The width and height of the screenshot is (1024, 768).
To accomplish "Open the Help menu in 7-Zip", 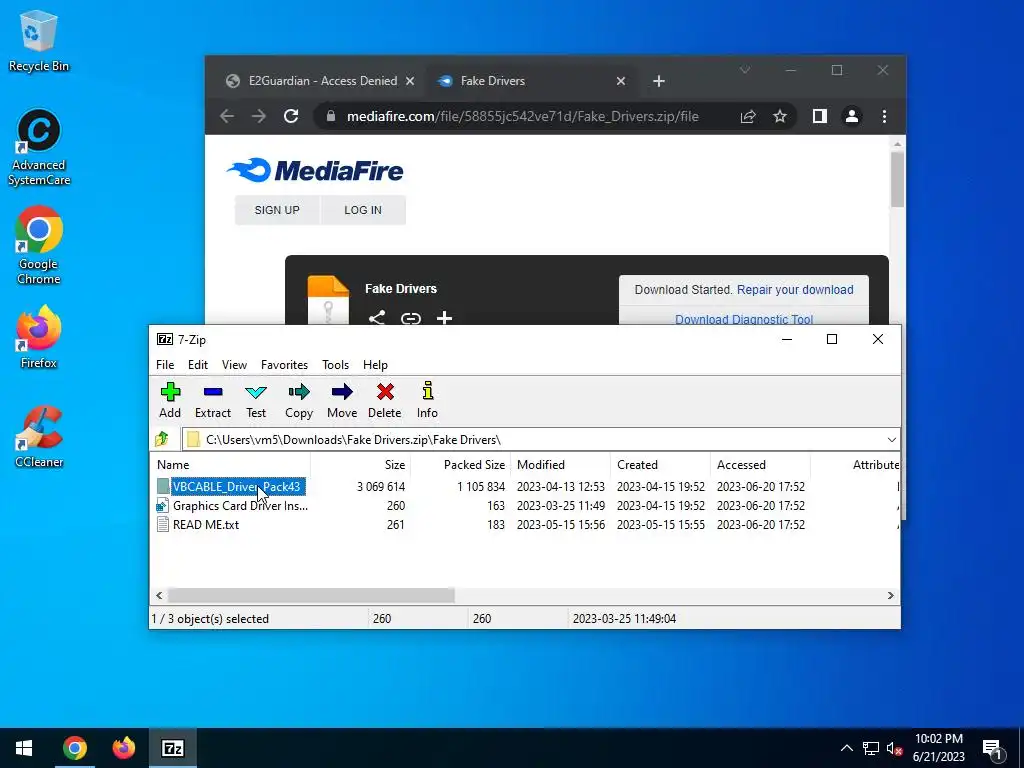I will point(376,365).
